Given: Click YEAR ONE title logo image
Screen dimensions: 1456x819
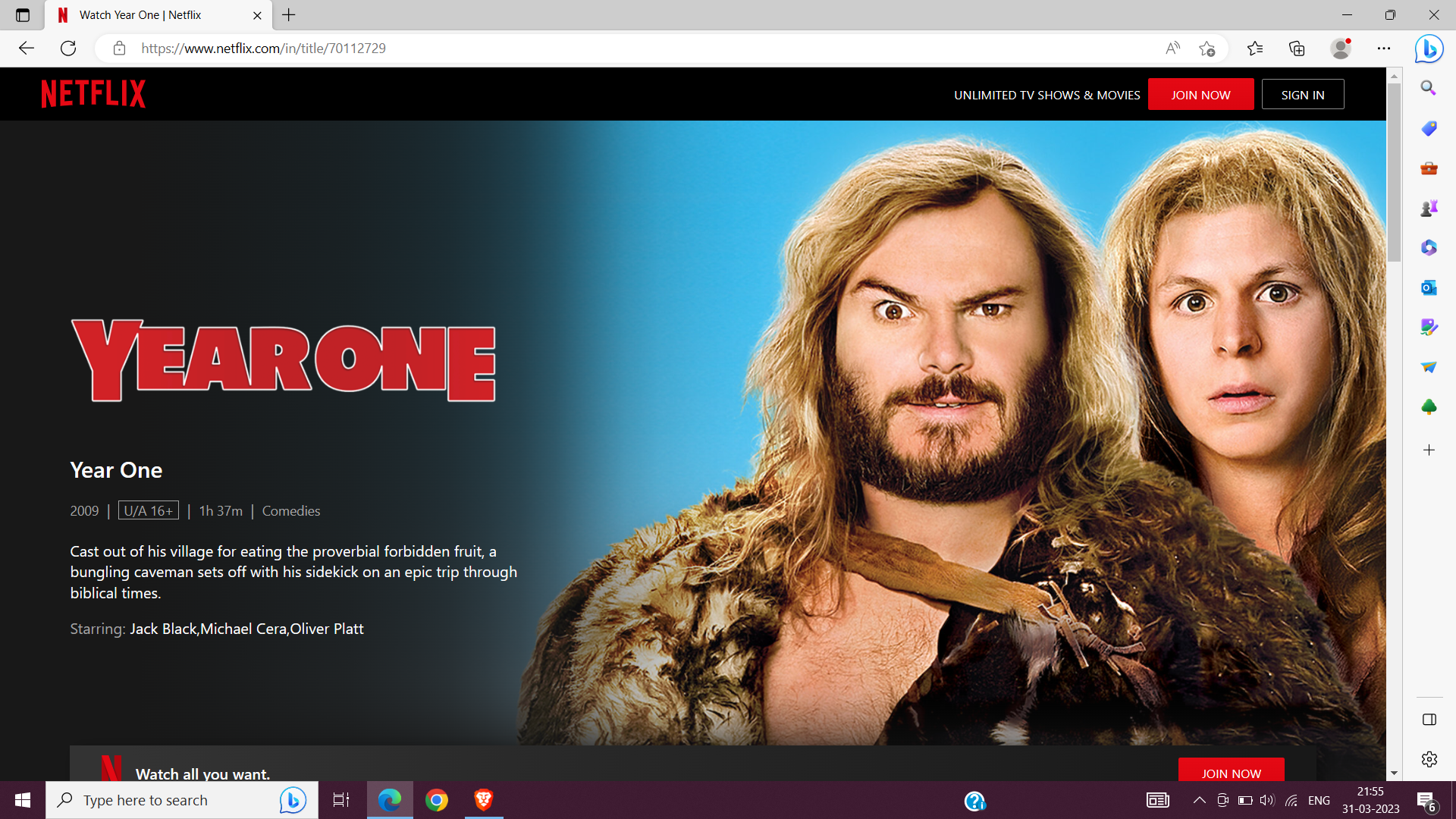Looking at the screenshot, I should click(284, 360).
